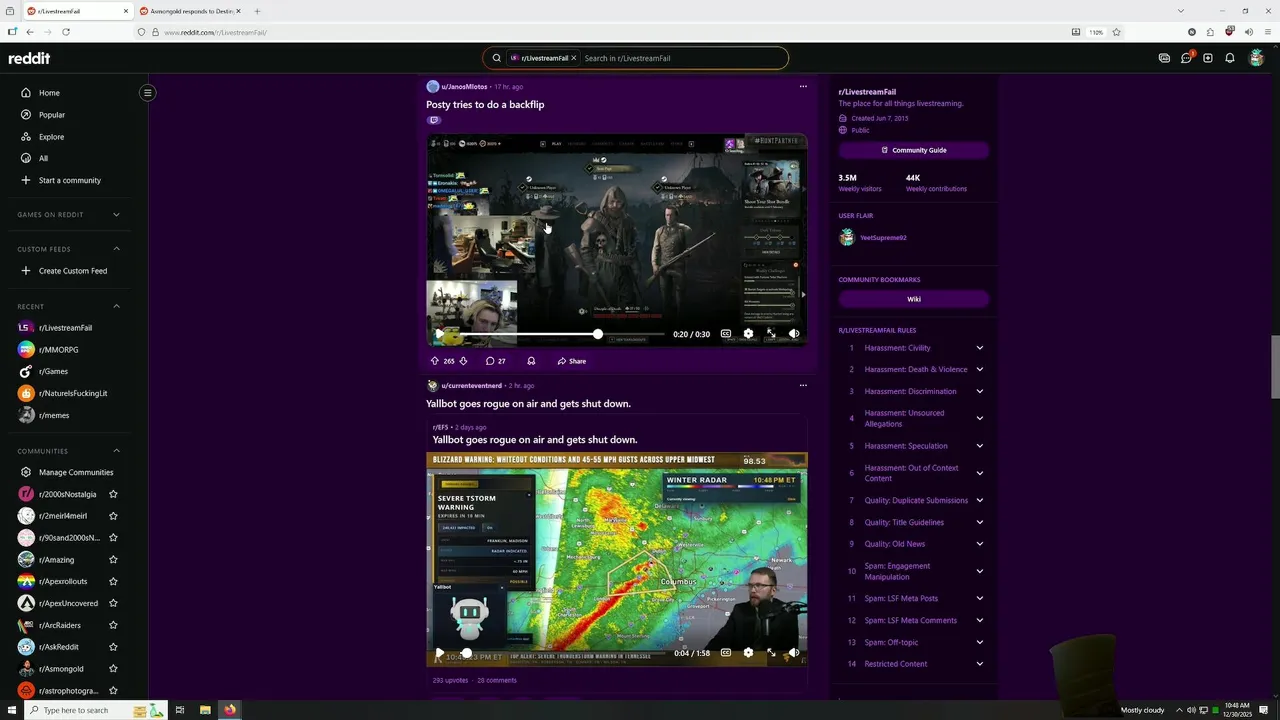
Task: Star the r/ApexUncovered community
Action: pyautogui.click(x=113, y=603)
